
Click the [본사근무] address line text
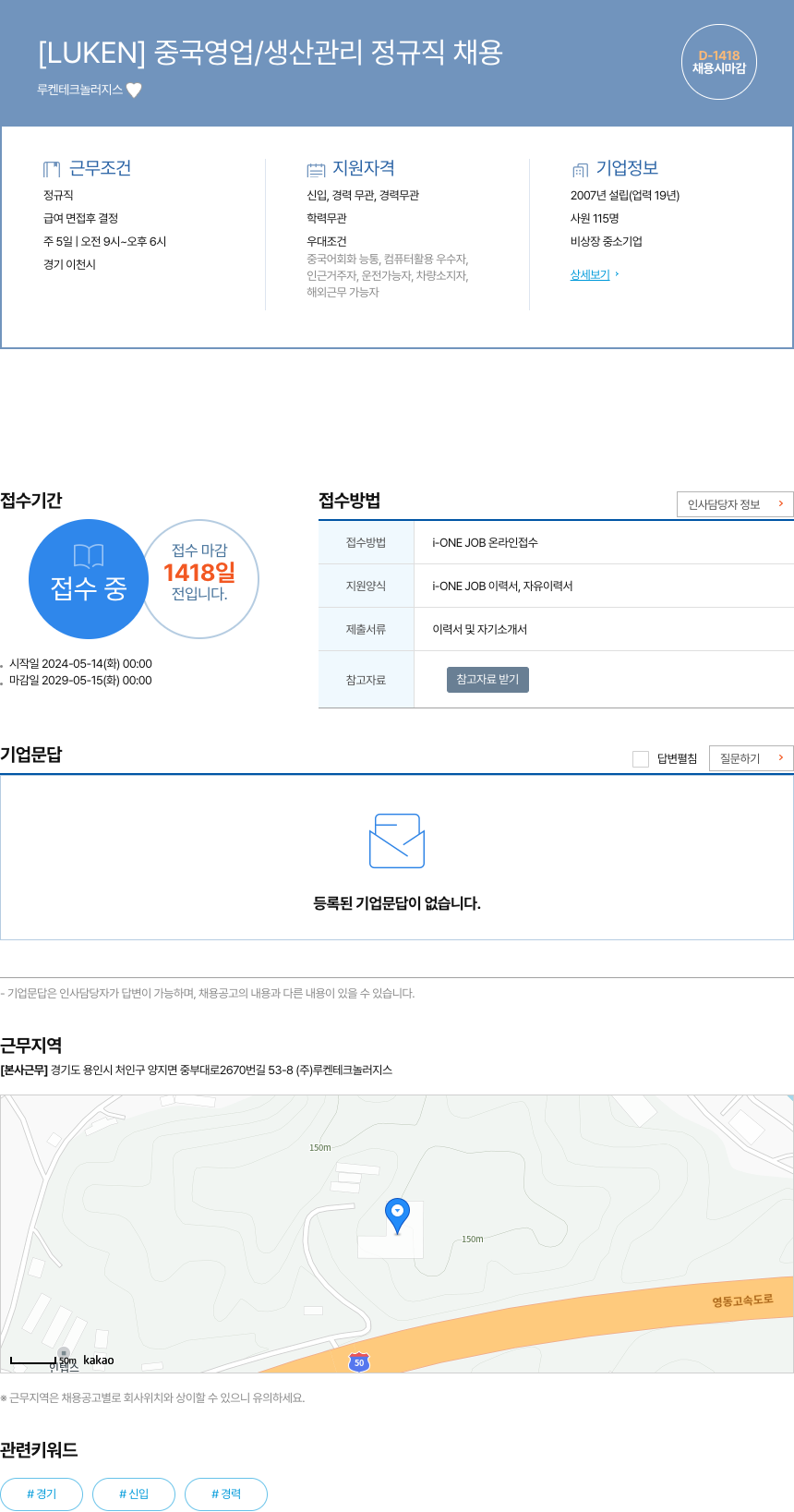(196, 1070)
